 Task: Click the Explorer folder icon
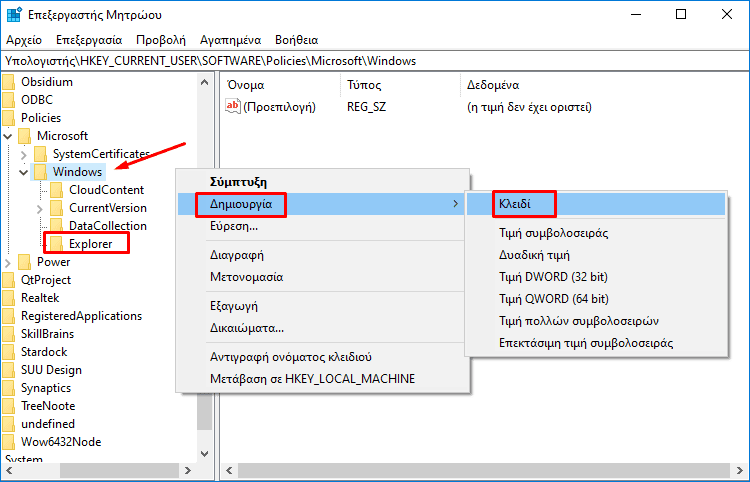click(56, 244)
